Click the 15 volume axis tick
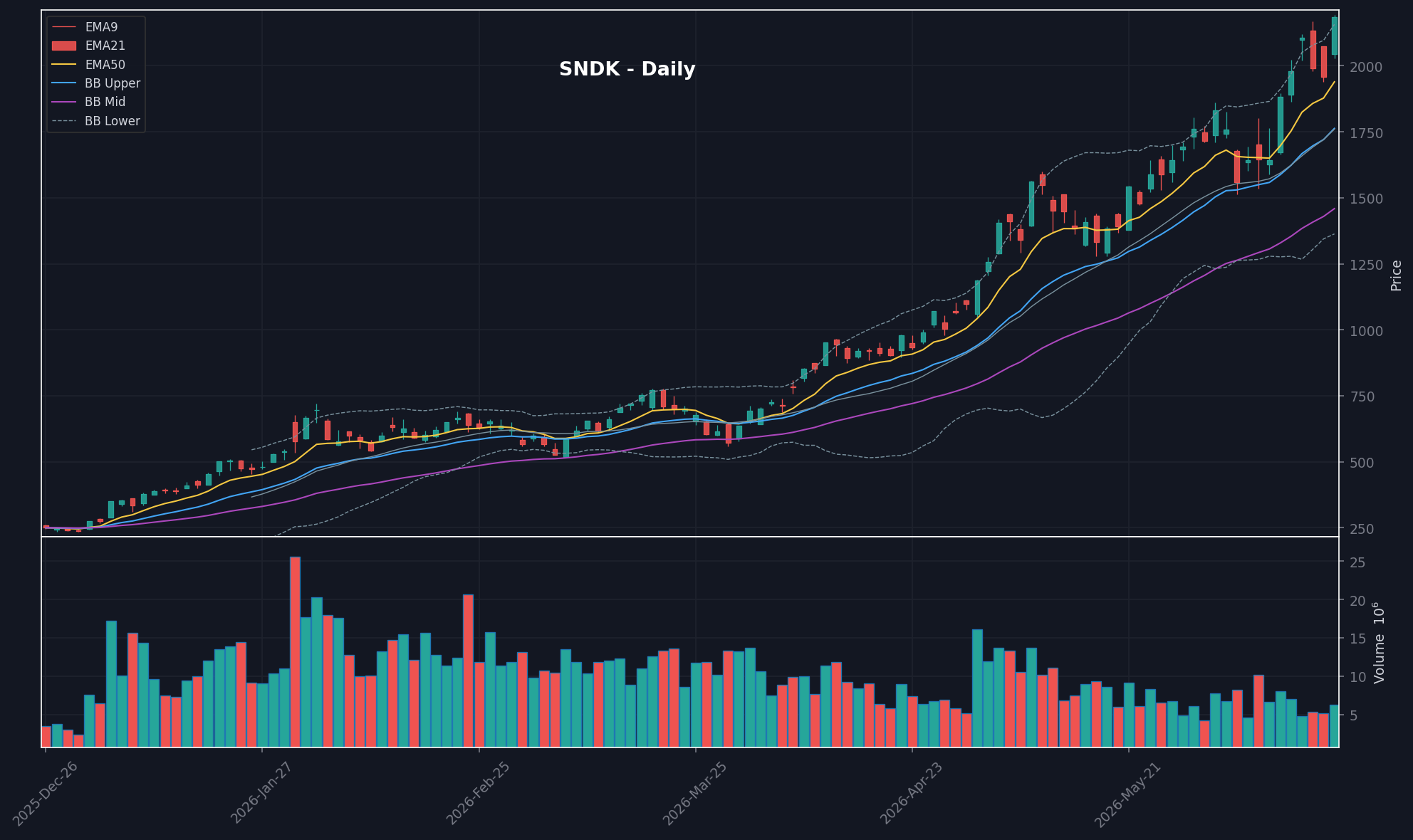Viewport: 1413px width, 840px height. point(1357,639)
